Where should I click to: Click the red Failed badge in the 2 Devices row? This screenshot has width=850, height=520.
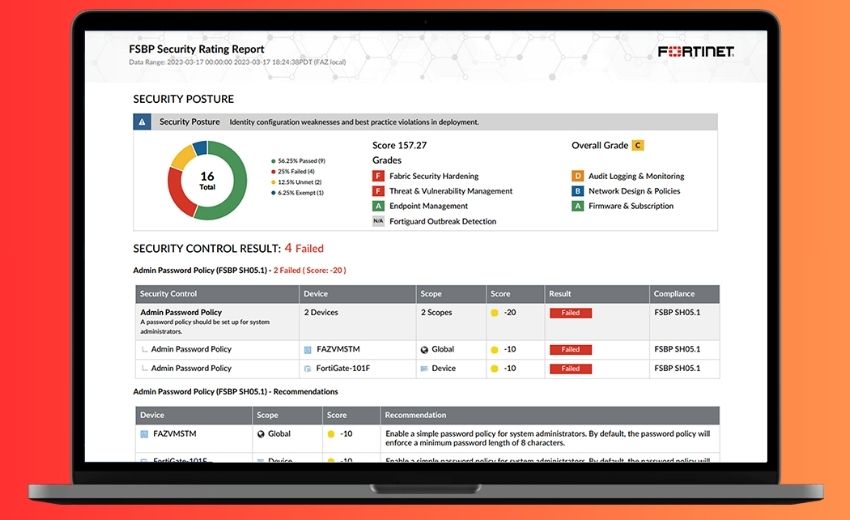pos(570,313)
